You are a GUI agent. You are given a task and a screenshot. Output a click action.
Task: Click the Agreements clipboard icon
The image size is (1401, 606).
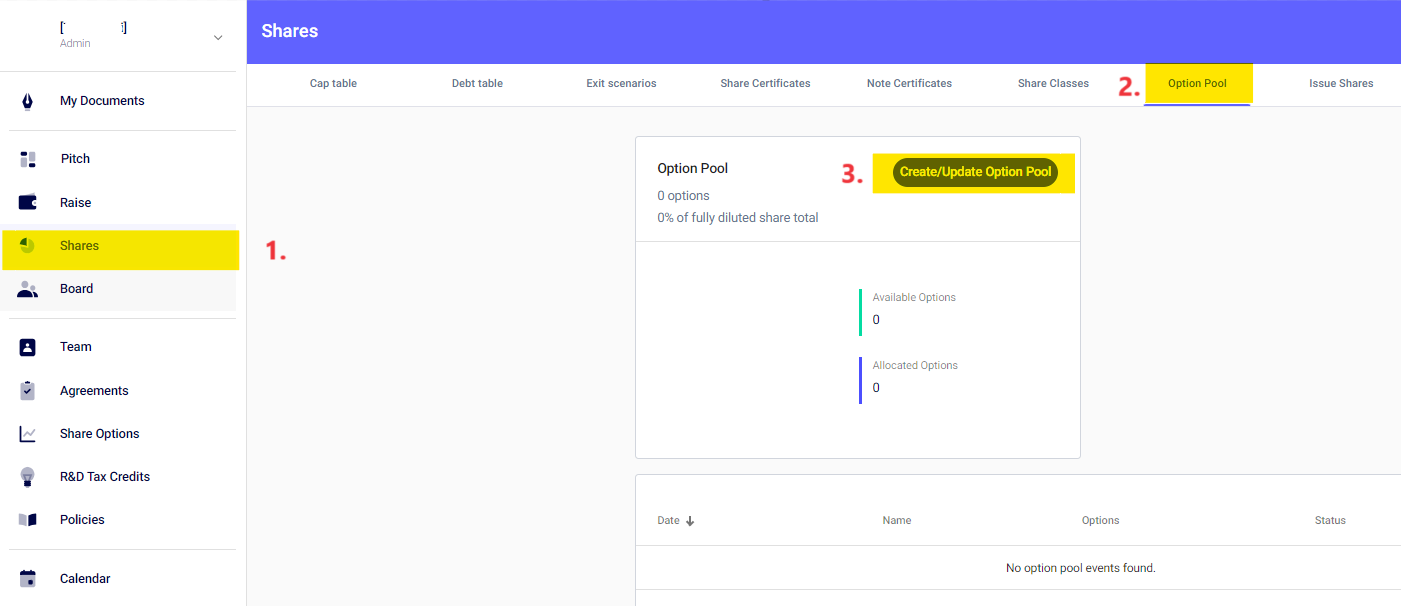pyautogui.click(x=28, y=391)
